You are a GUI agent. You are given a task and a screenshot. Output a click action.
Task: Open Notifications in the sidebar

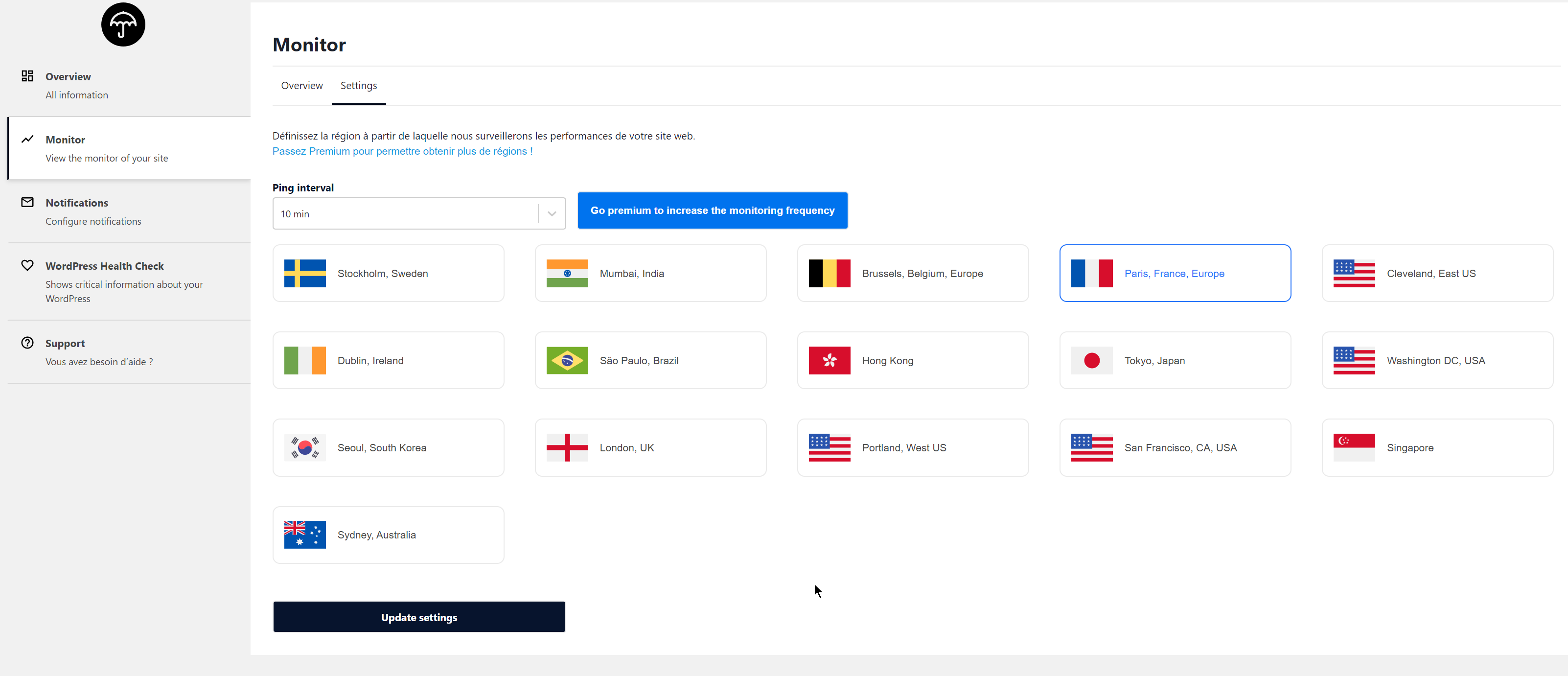pos(129,211)
